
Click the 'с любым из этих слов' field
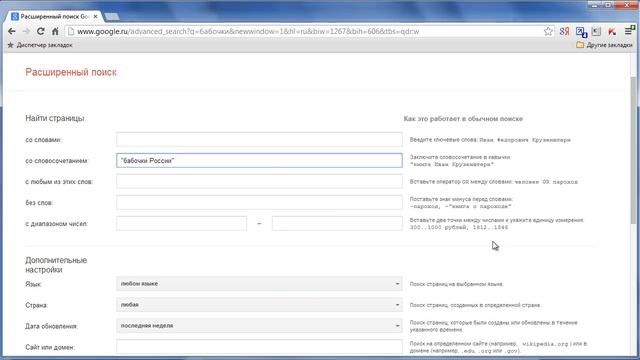[259, 182]
